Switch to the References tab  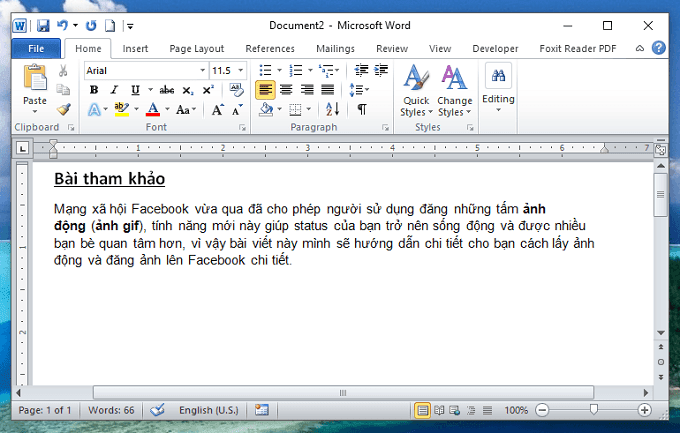point(270,49)
